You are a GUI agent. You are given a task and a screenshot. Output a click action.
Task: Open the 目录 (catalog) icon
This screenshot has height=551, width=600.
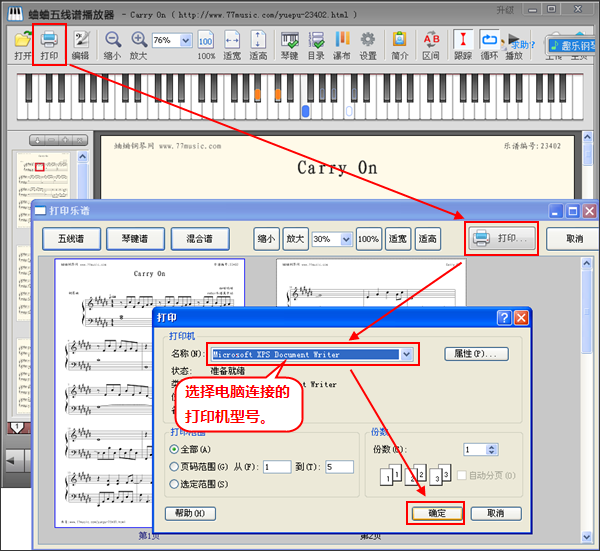tap(316, 45)
